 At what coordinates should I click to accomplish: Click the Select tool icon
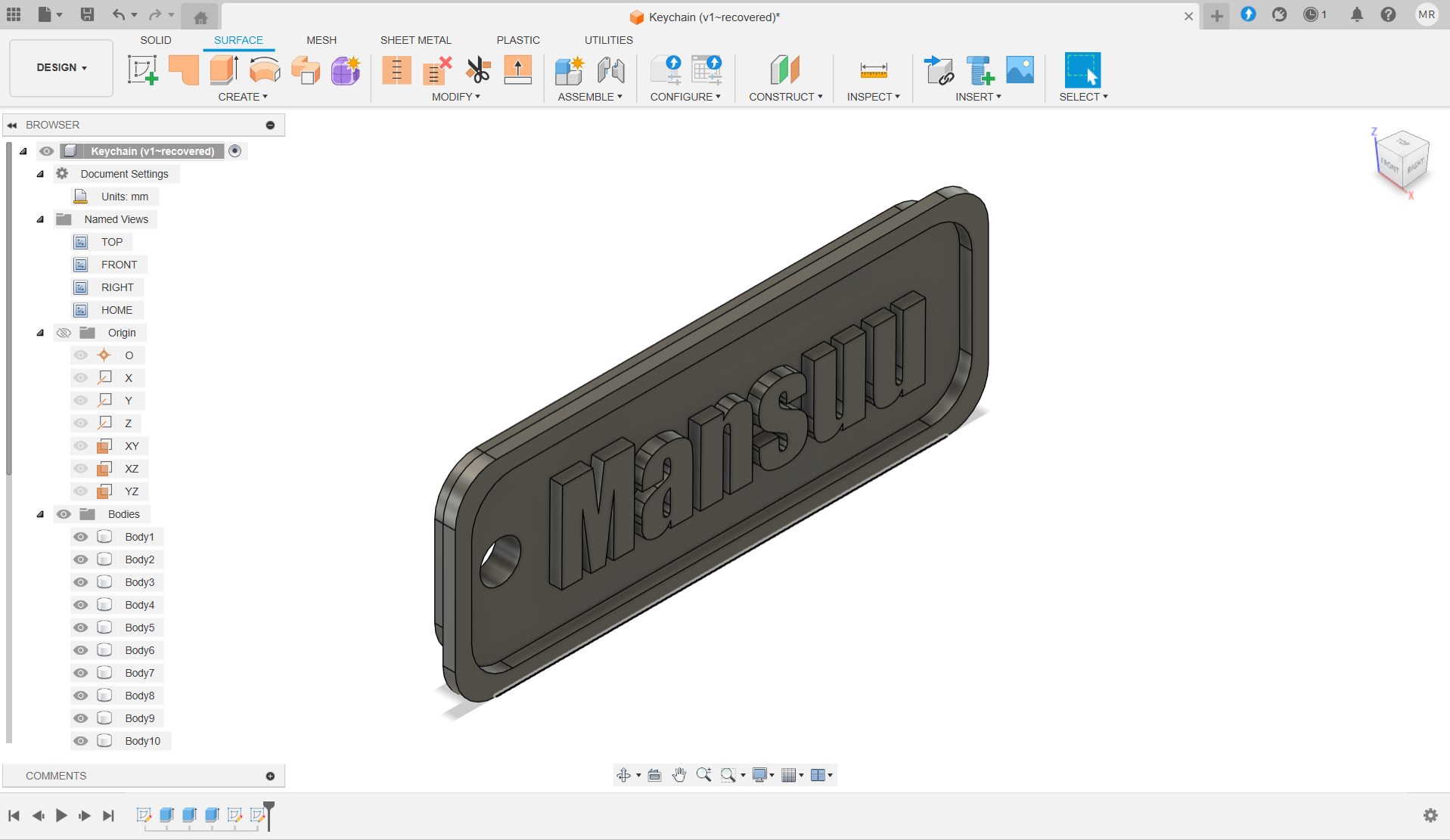tap(1082, 70)
